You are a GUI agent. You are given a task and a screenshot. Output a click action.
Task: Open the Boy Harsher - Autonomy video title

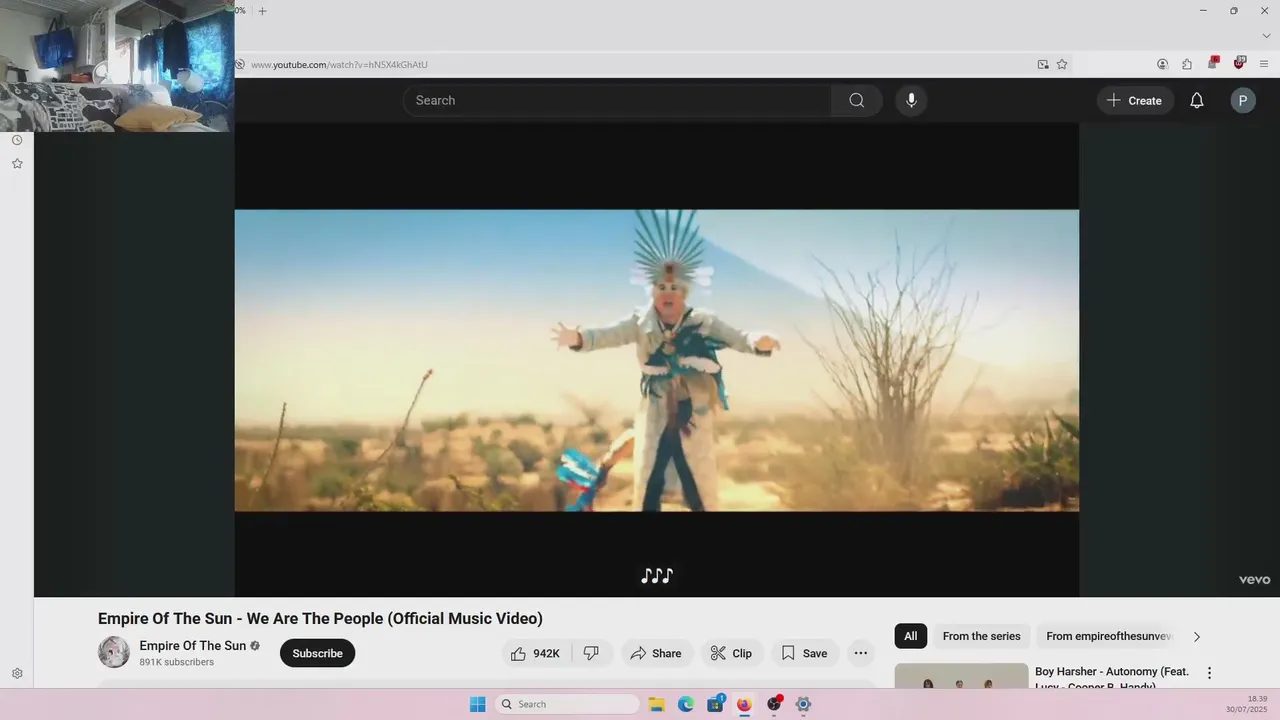pos(1112,678)
